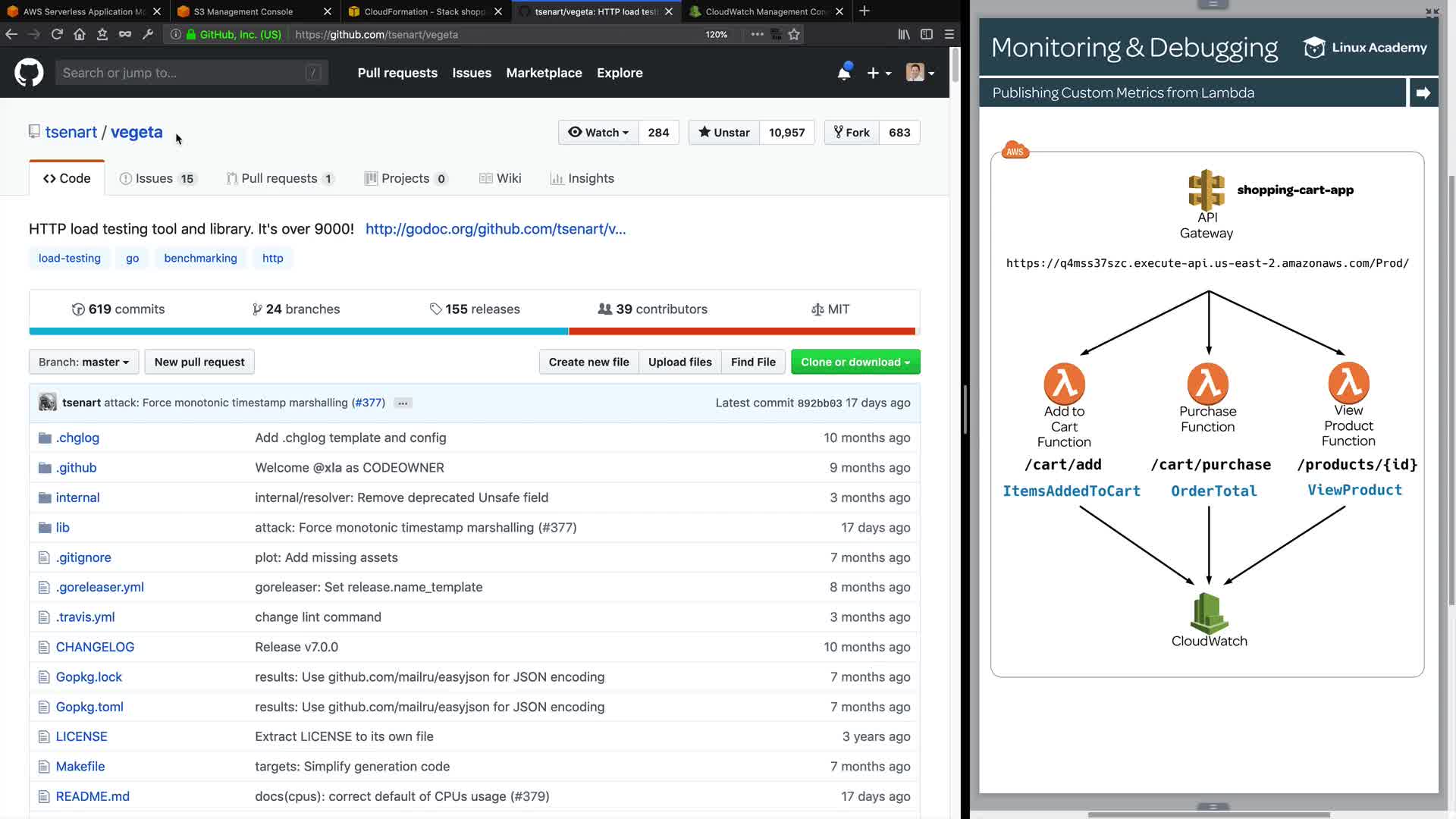Image resolution: width=1456 pixels, height=819 pixels.
Task: Expand the commit message ellipsis
Action: [403, 403]
